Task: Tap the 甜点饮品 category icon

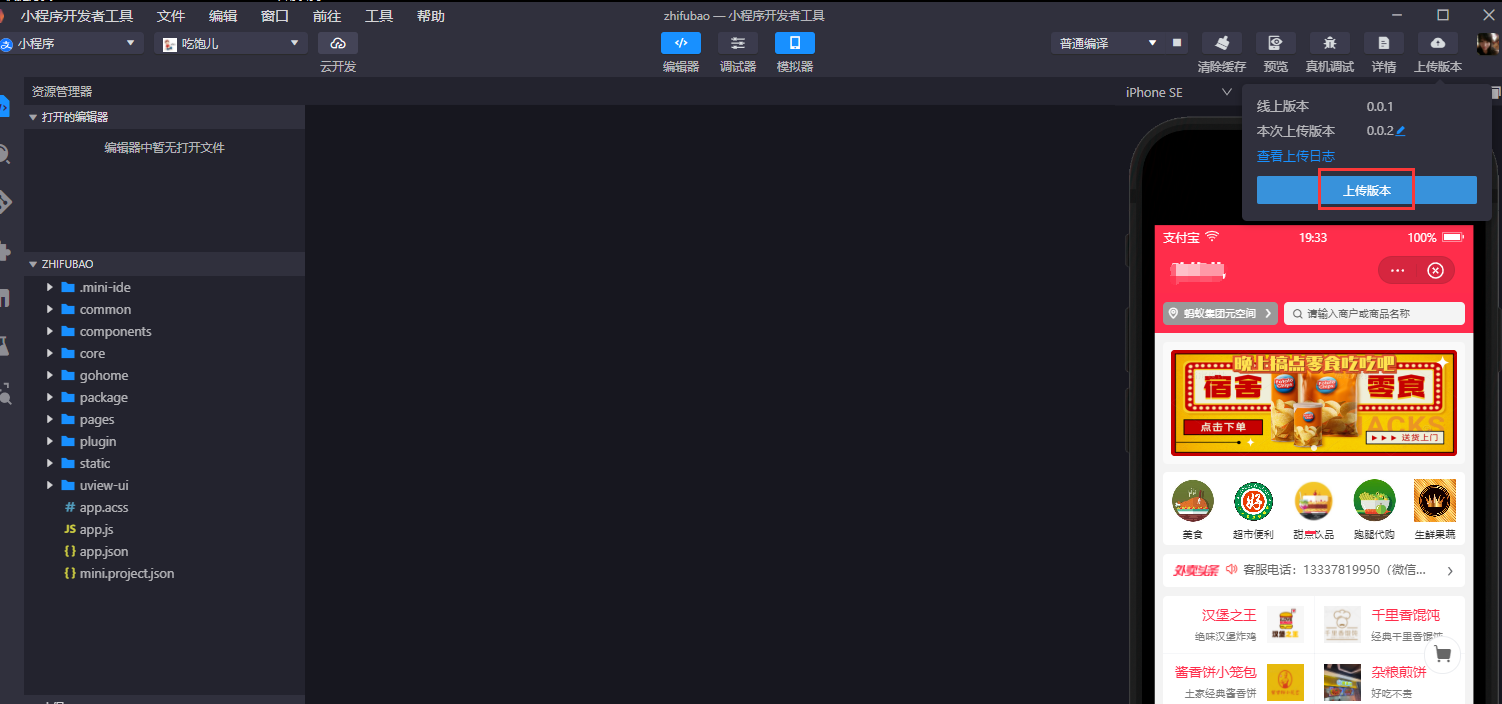Action: pos(1313,502)
